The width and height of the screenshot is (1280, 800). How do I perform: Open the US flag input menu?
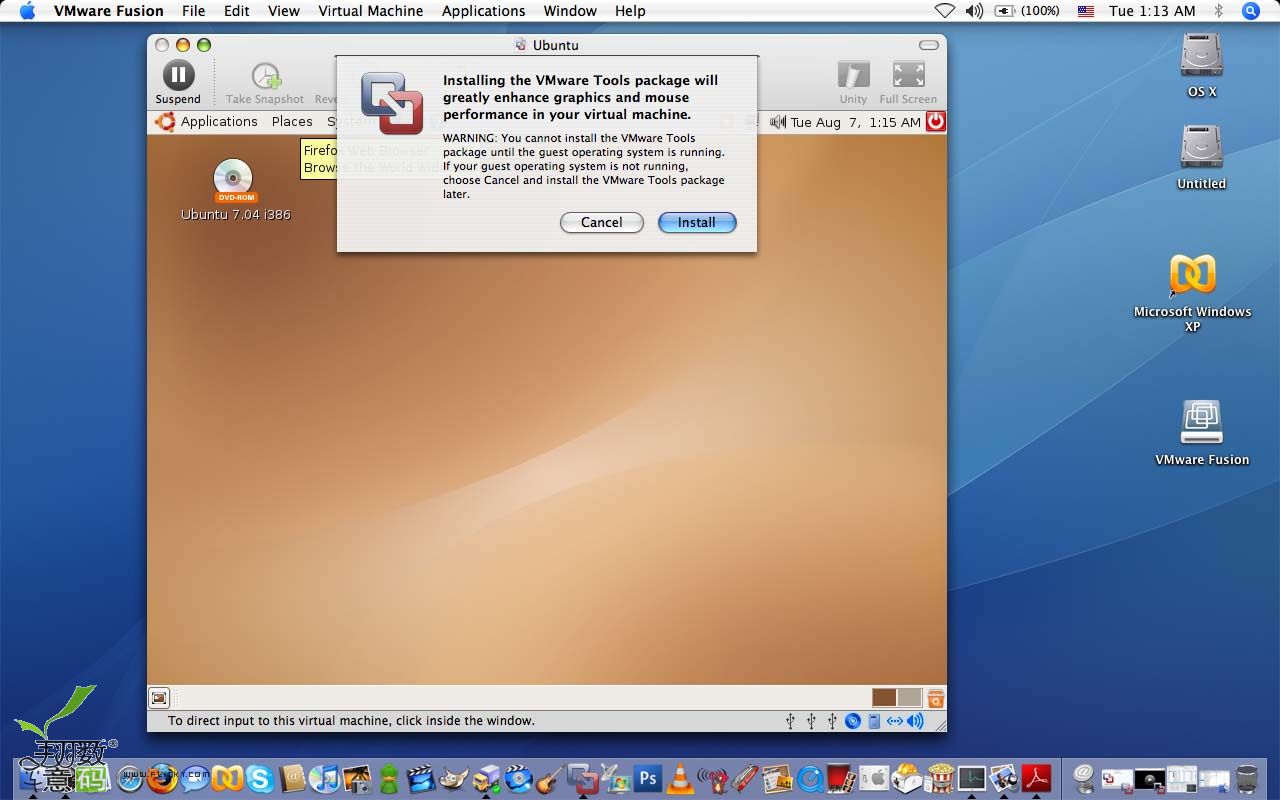1086,11
